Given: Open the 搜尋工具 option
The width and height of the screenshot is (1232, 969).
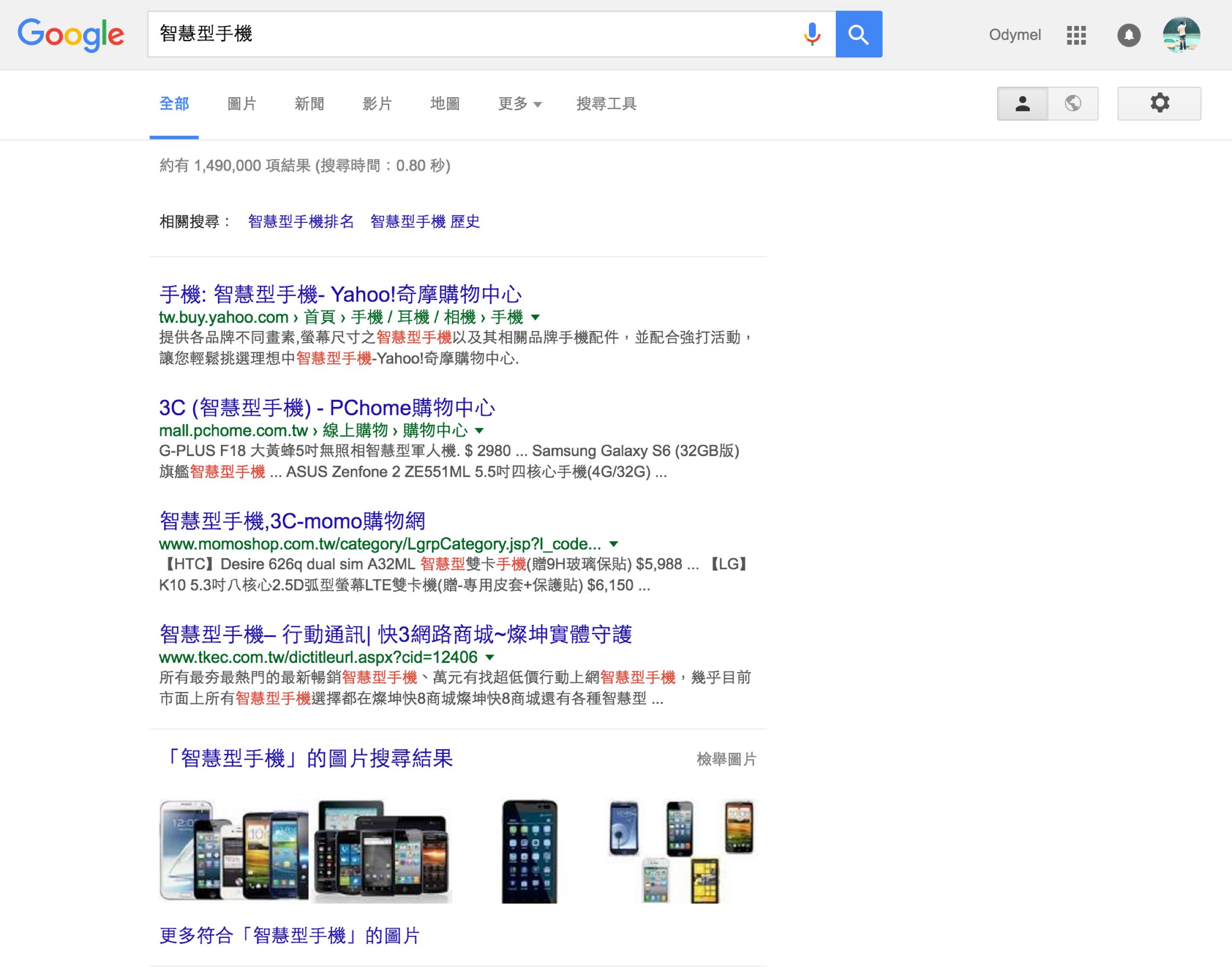Looking at the screenshot, I should click(607, 104).
